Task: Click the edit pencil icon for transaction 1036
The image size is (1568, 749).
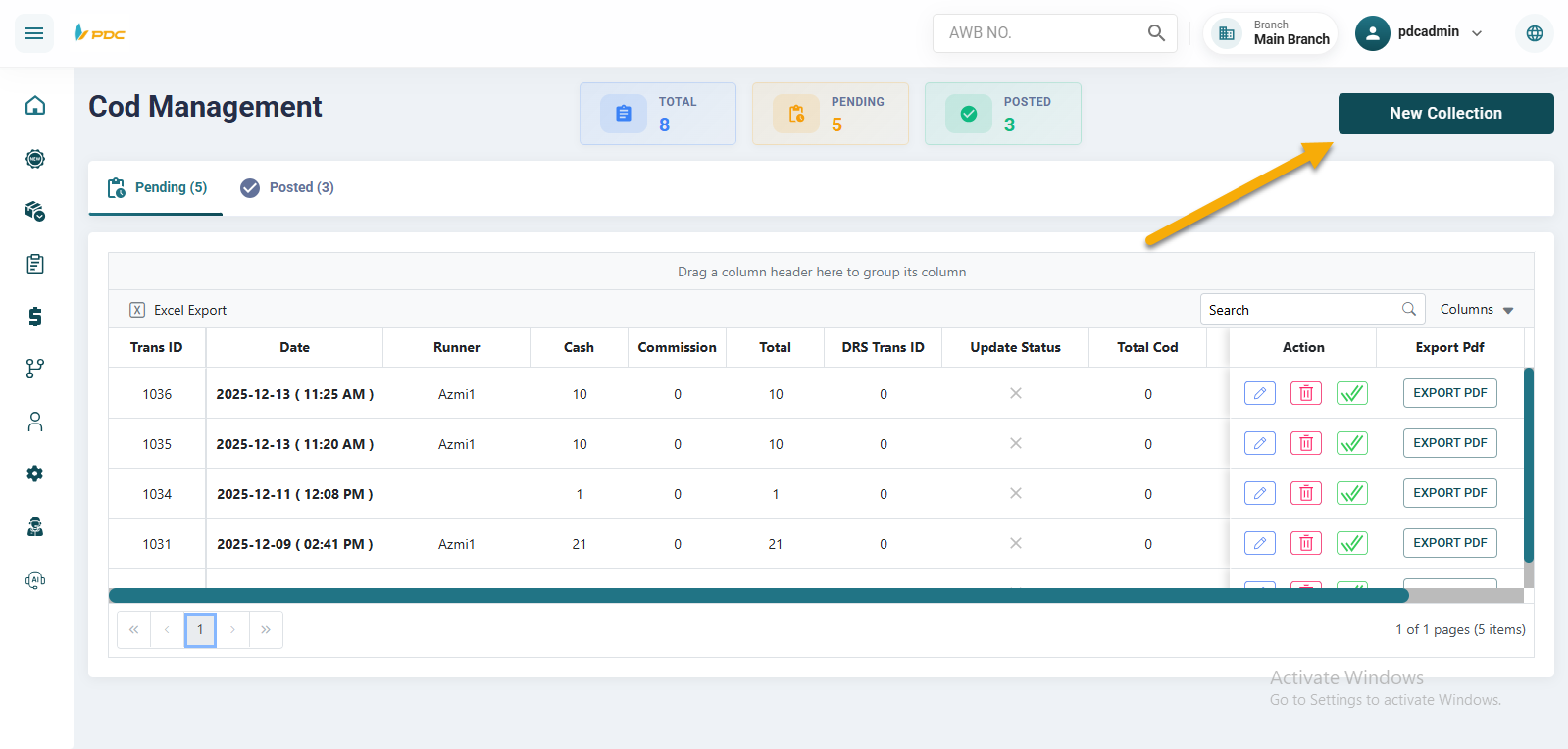Action: pyautogui.click(x=1259, y=393)
